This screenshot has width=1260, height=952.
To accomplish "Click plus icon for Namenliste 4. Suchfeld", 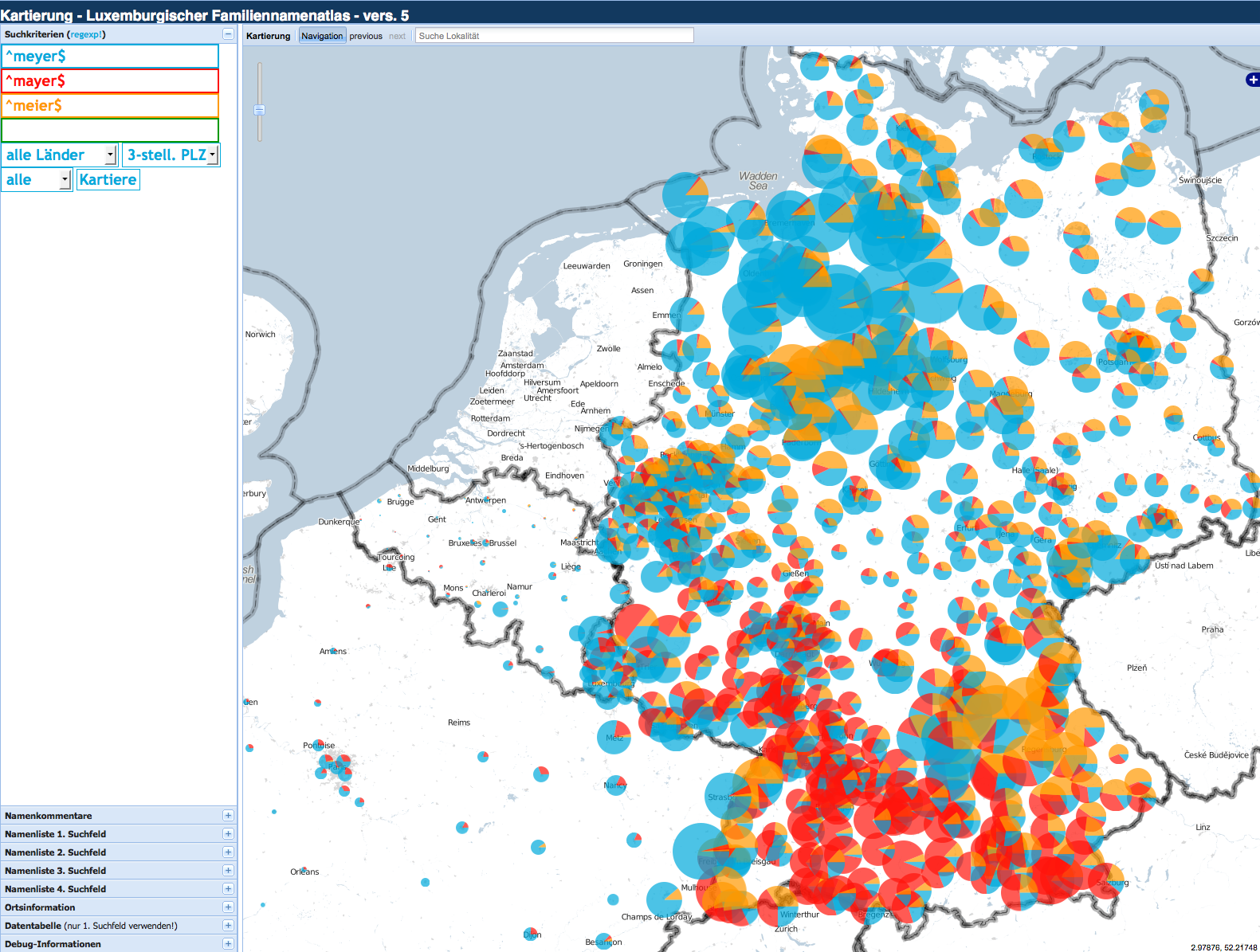I will point(228,889).
